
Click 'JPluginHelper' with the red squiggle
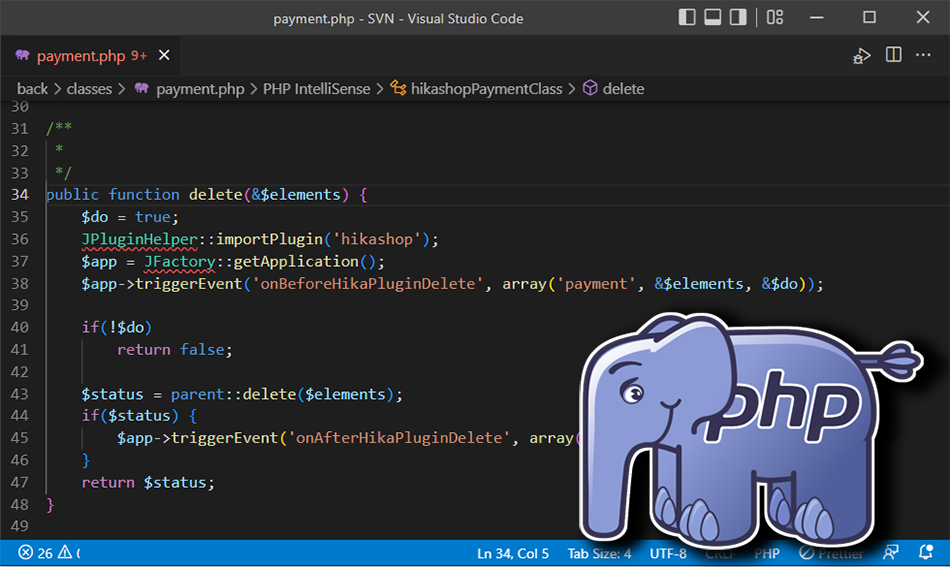click(139, 239)
